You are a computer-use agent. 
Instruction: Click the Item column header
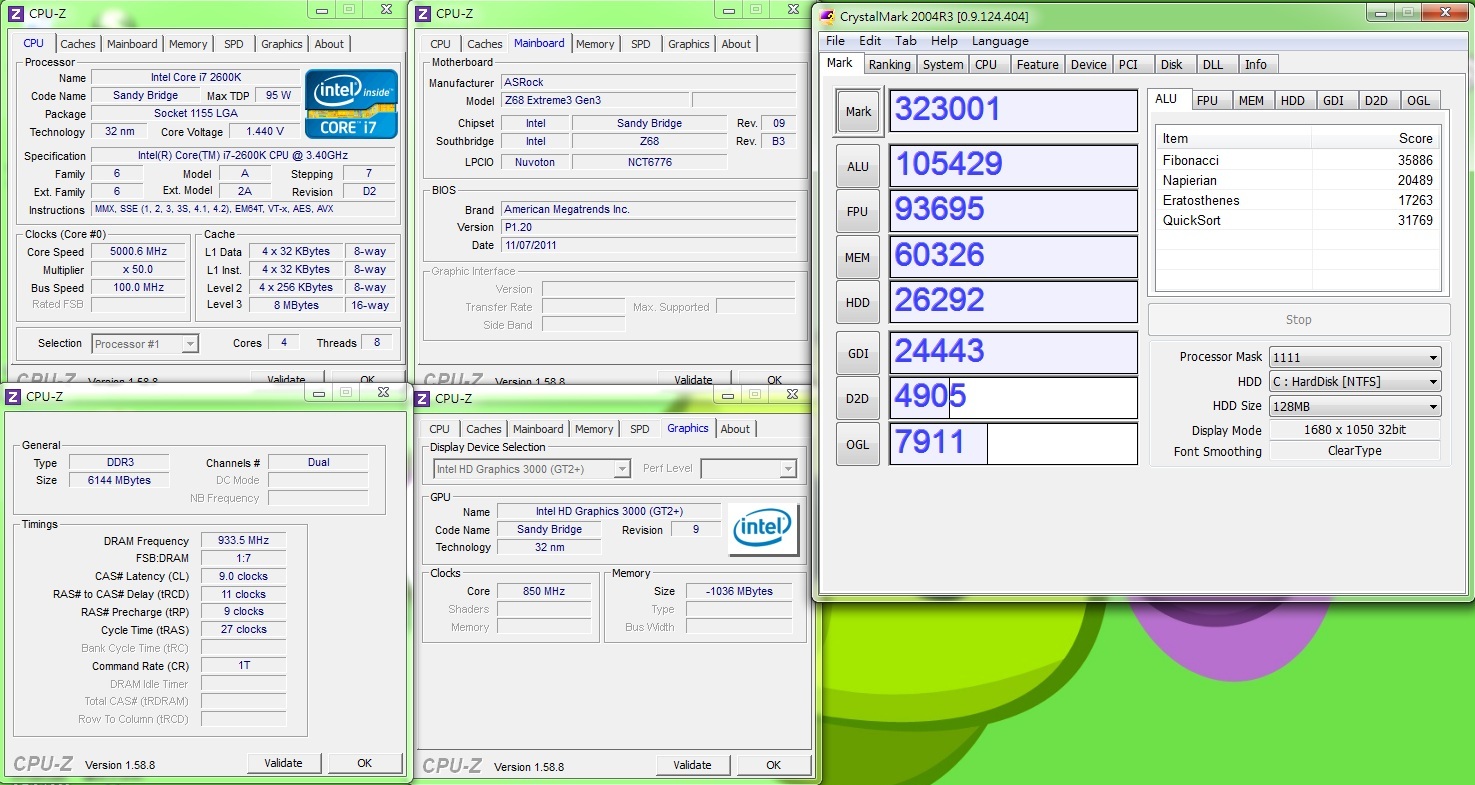pos(1234,138)
